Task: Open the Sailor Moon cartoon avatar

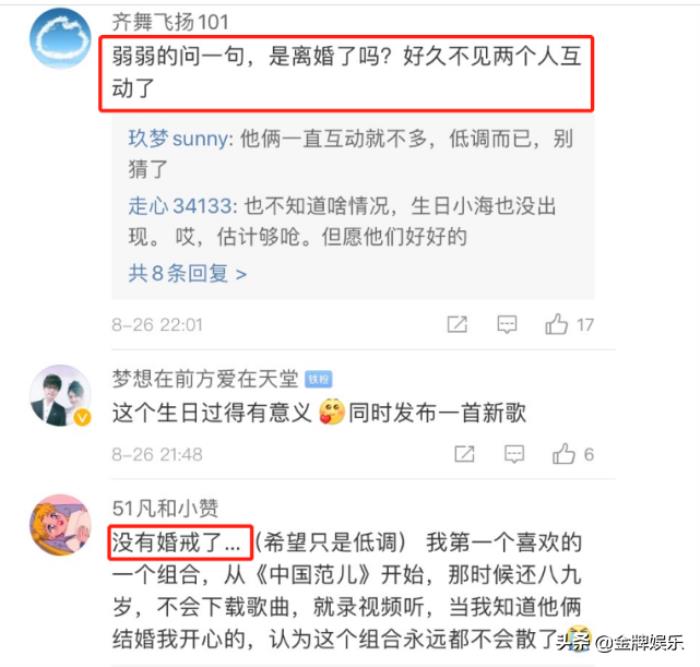Action: [x=60, y=525]
